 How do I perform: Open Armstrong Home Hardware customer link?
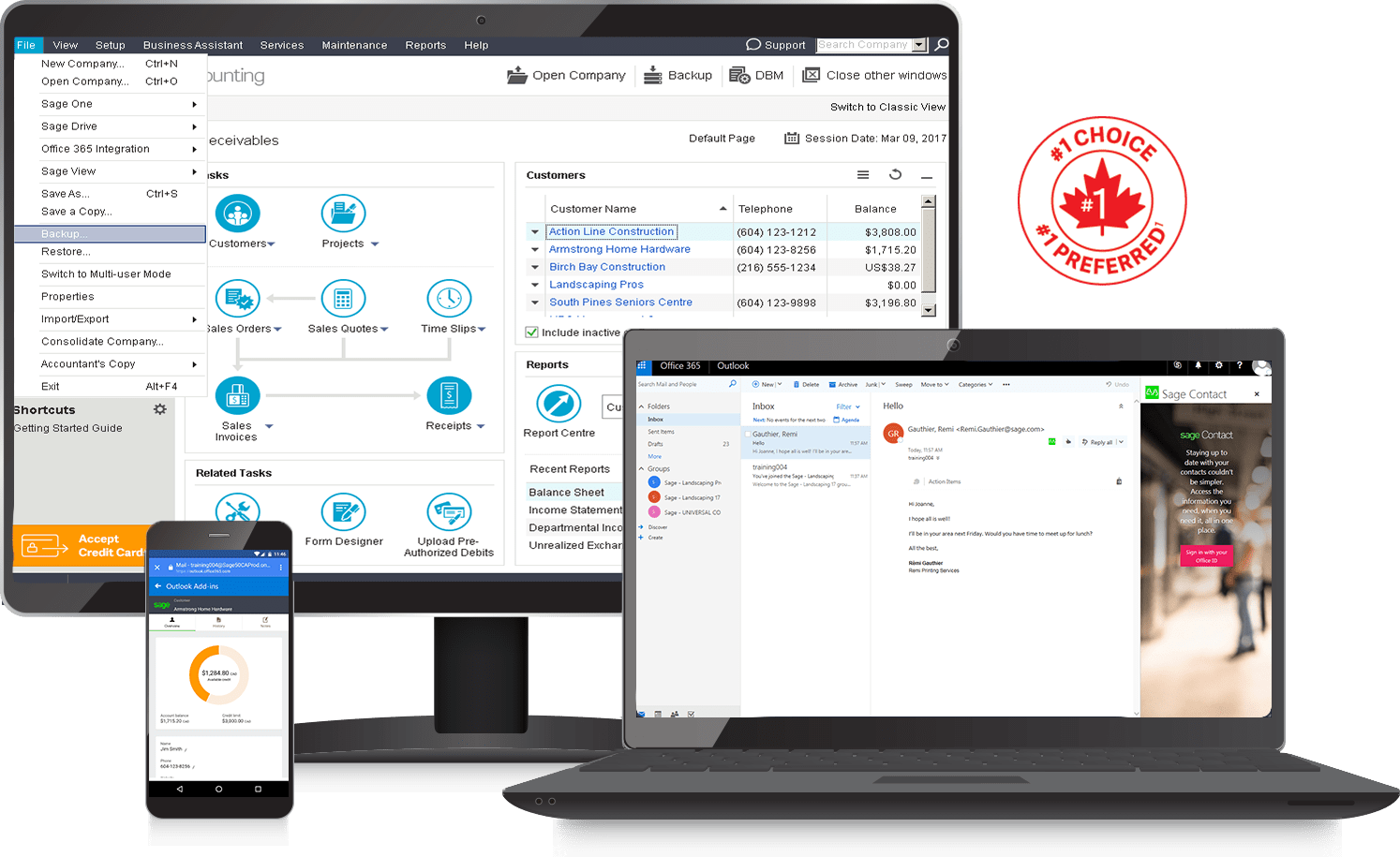pyautogui.click(x=619, y=249)
